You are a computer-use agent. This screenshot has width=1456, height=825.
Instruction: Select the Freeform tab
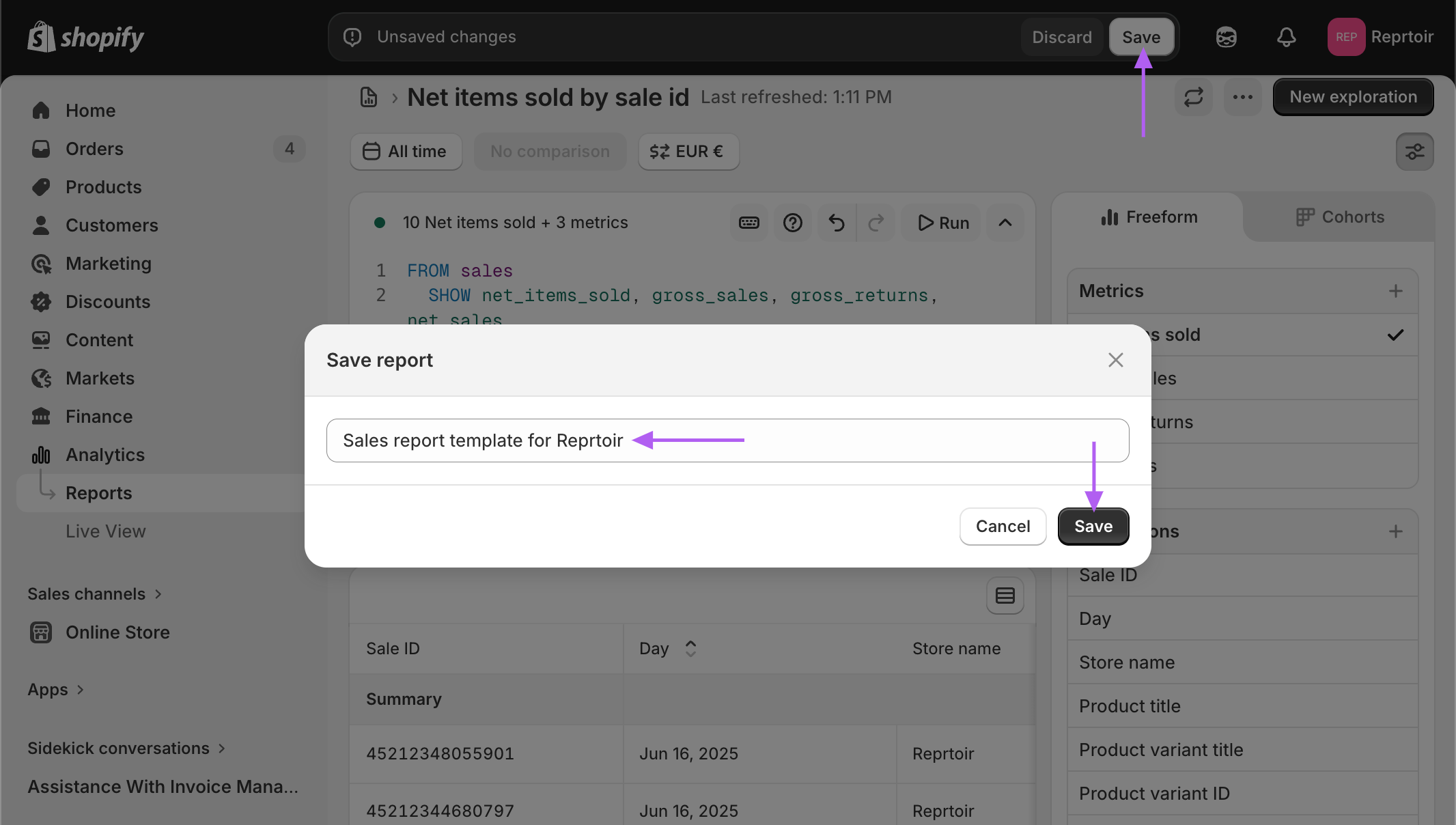coord(1149,217)
